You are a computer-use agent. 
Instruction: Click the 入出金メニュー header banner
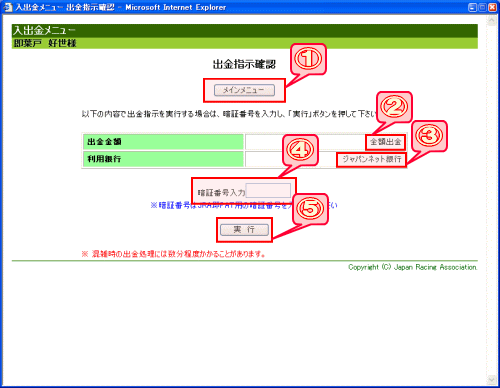(x=245, y=31)
